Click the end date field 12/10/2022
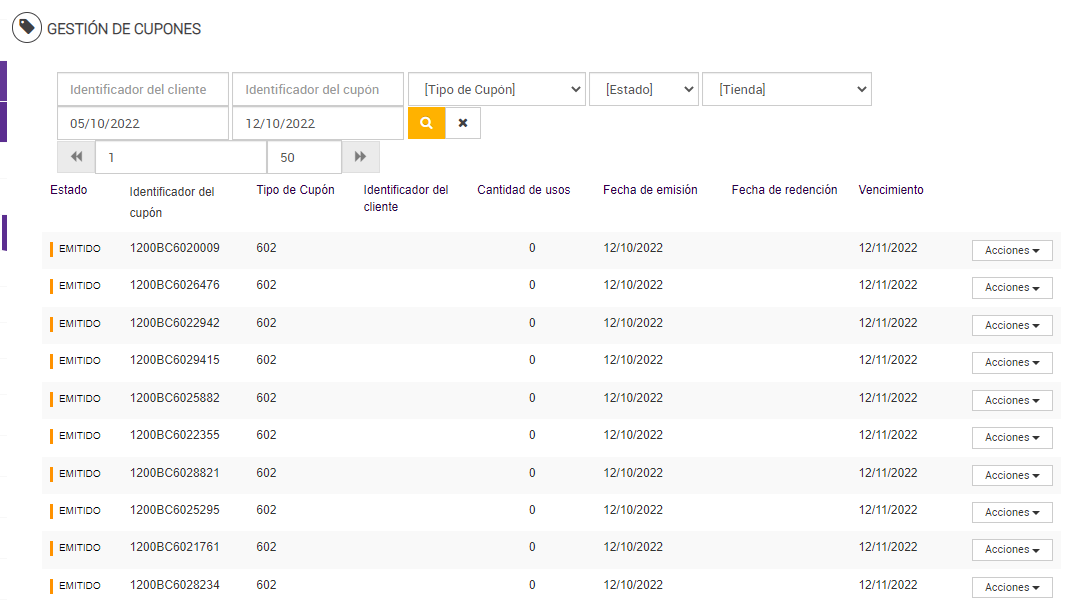The height and width of the screenshot is (616, 1083). point(318,123)
